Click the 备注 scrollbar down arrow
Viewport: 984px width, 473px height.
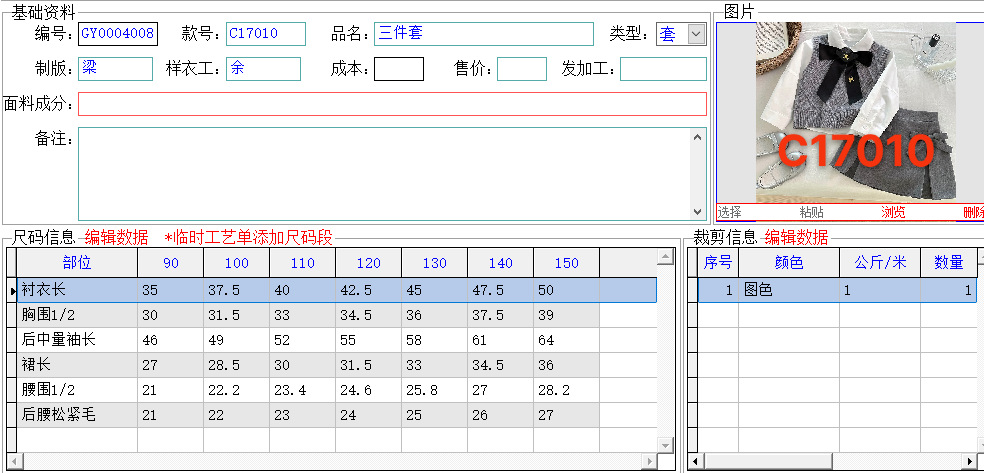(x=698, y=212)
